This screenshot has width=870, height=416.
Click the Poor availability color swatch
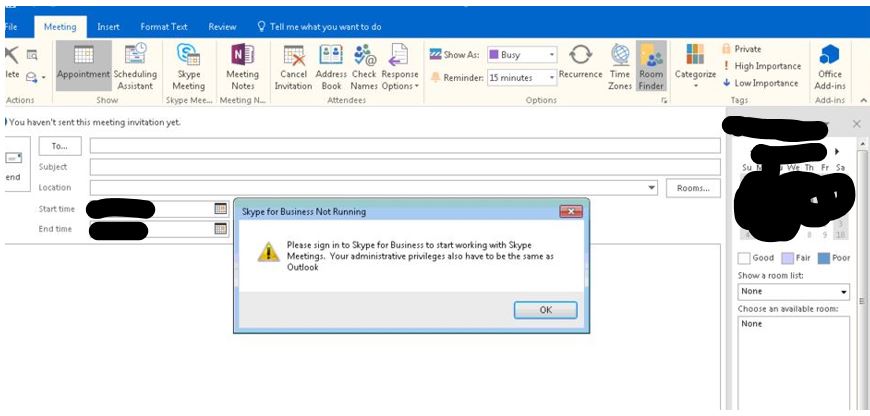point(823,258)
